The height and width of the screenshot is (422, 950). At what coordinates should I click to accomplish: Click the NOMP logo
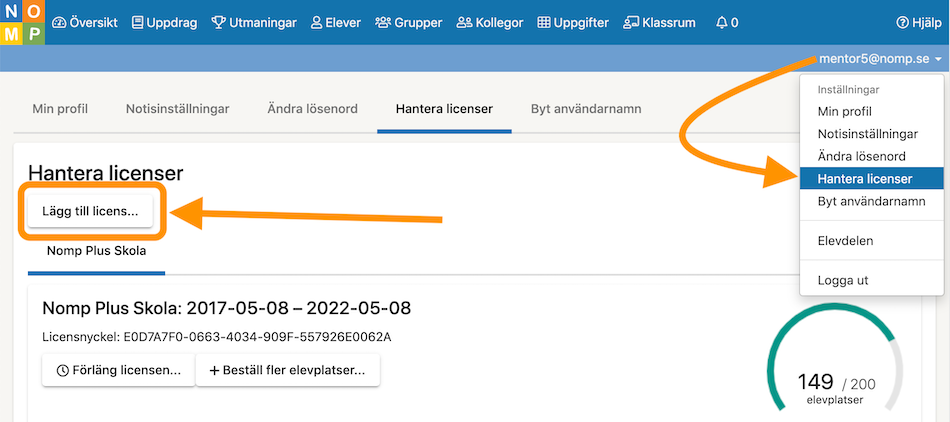[22, 22]
